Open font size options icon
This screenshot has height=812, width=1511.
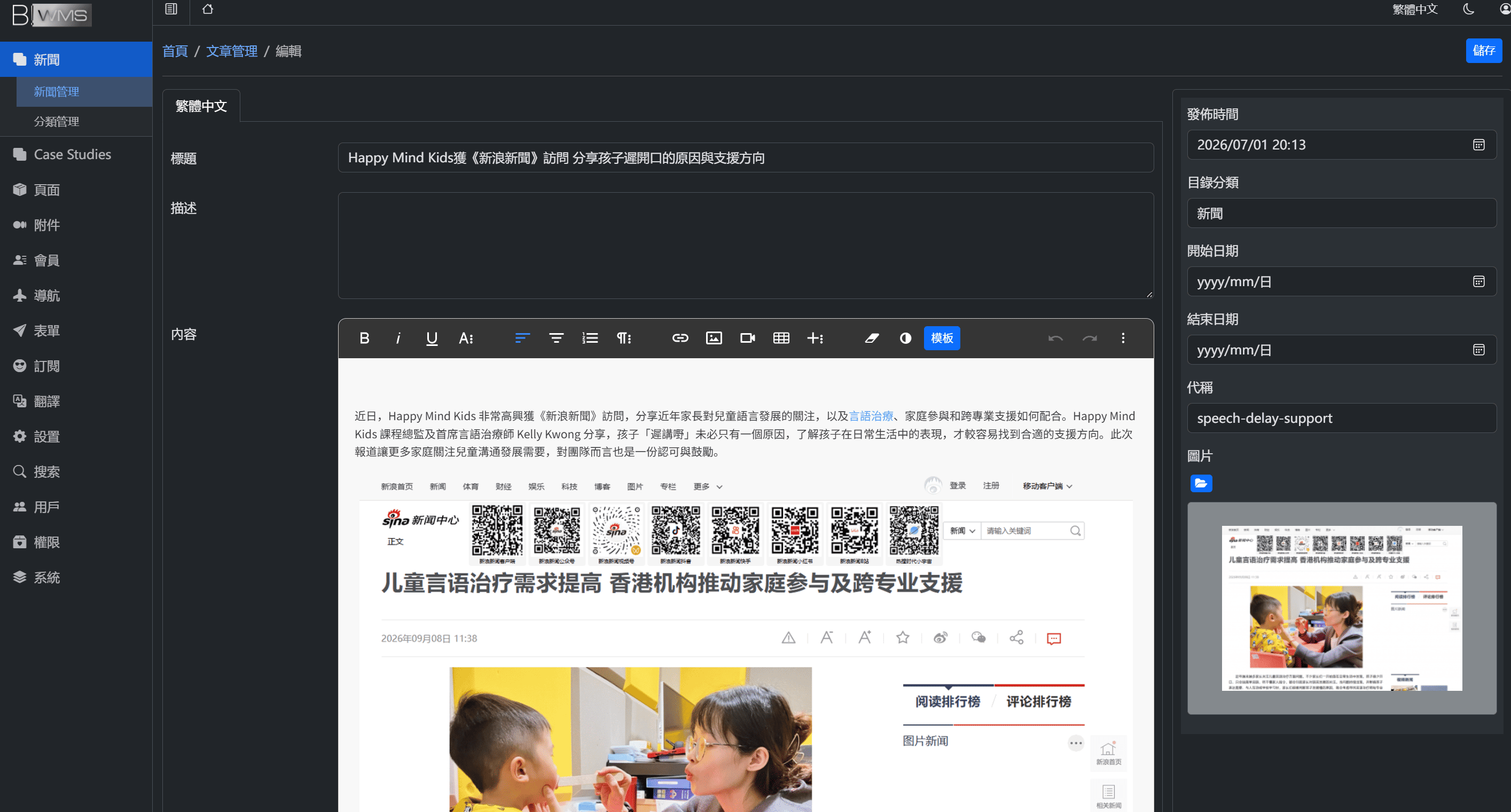[466, 338]
